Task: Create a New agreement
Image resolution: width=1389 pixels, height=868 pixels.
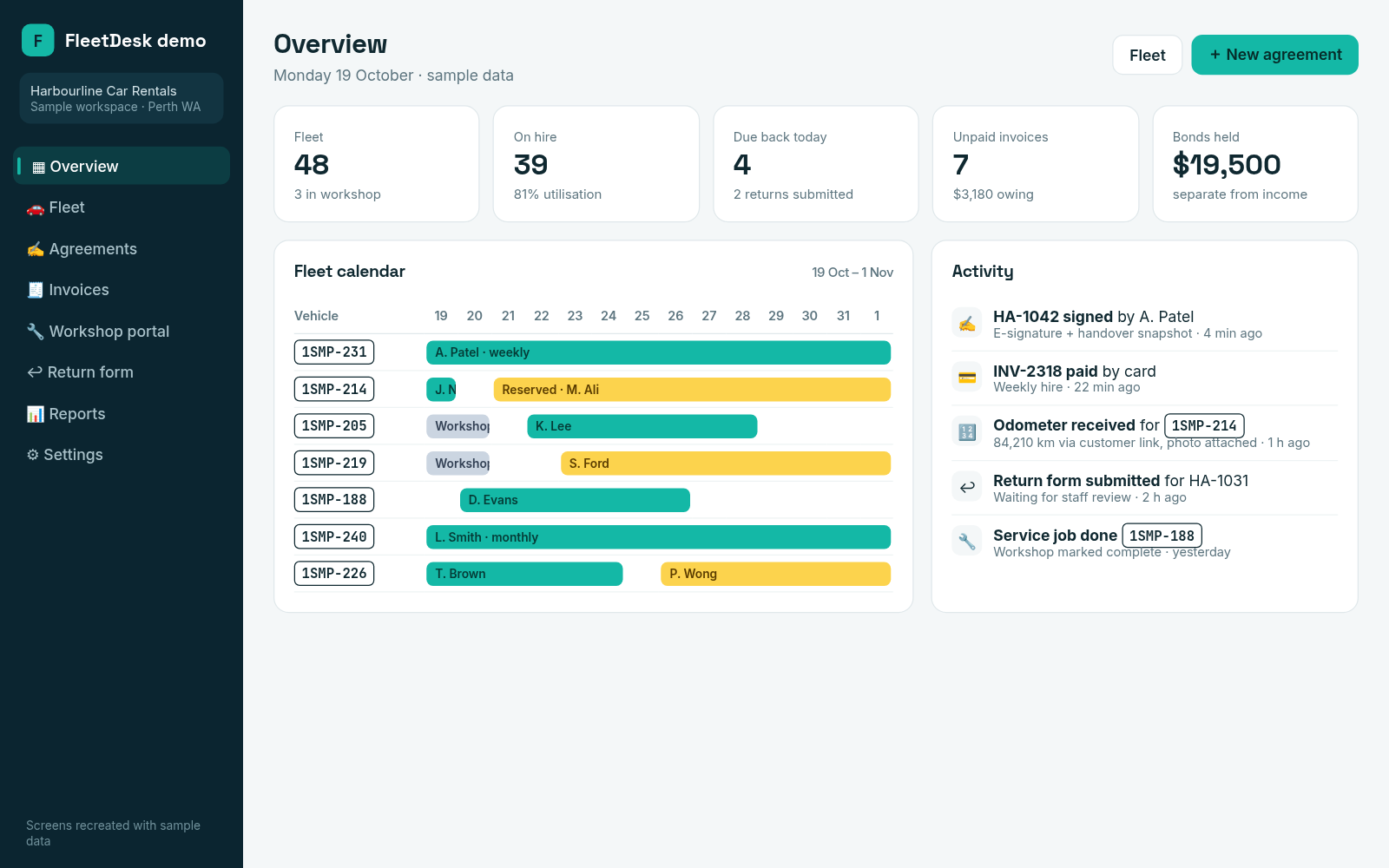Action: click(x=1274, y=55)
